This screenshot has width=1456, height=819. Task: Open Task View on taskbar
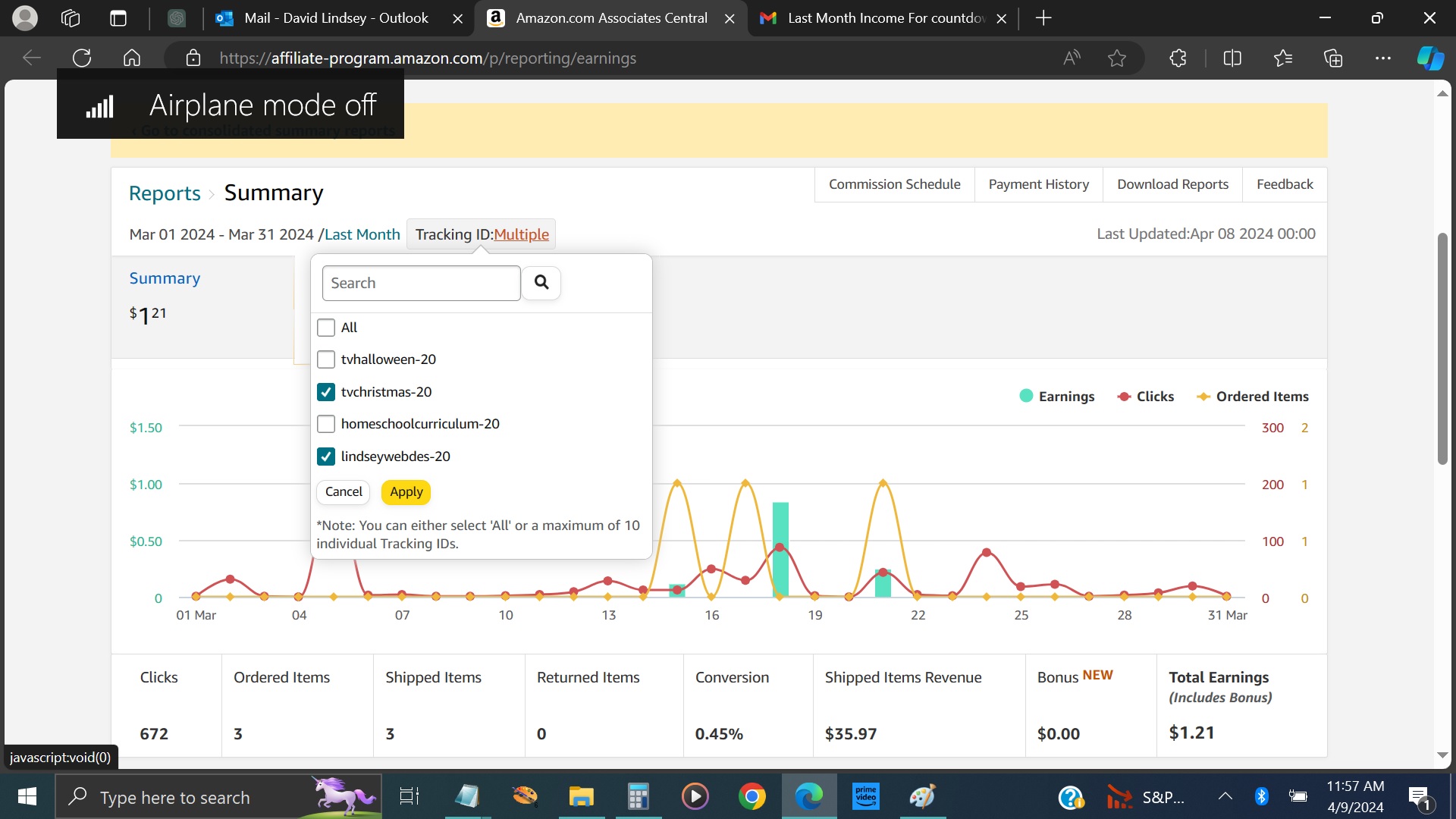click(409, 796)
